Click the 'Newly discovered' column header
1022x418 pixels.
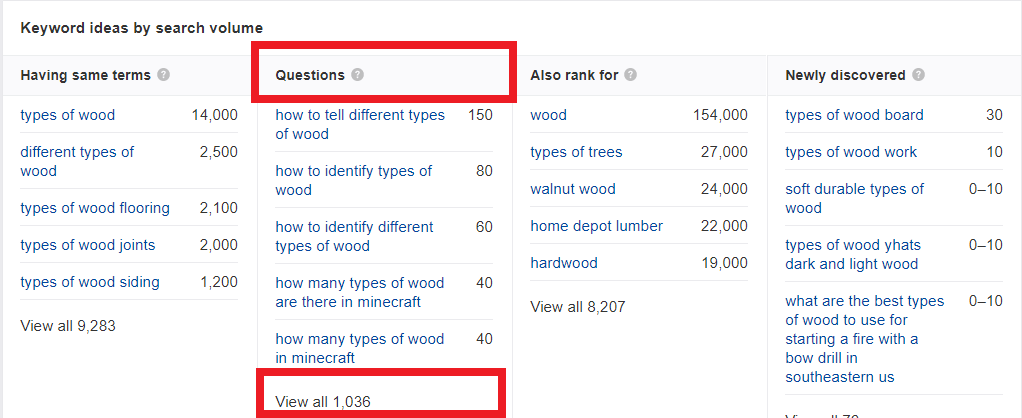point(845,75)
